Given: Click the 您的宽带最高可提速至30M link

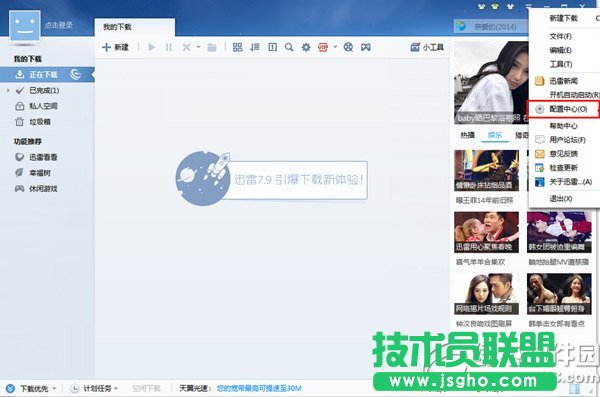Looking at the screenshot, I should (259, 389).
